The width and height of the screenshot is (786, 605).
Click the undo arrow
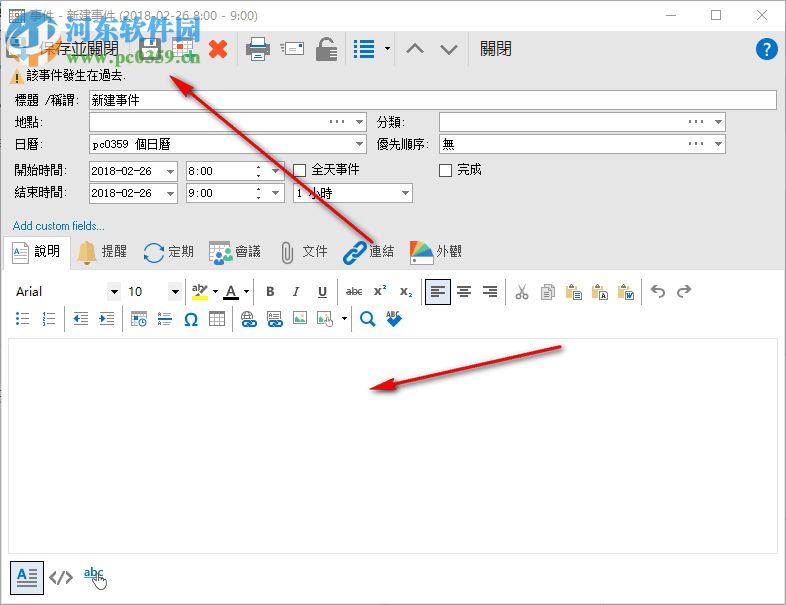(x=658, y=291)
